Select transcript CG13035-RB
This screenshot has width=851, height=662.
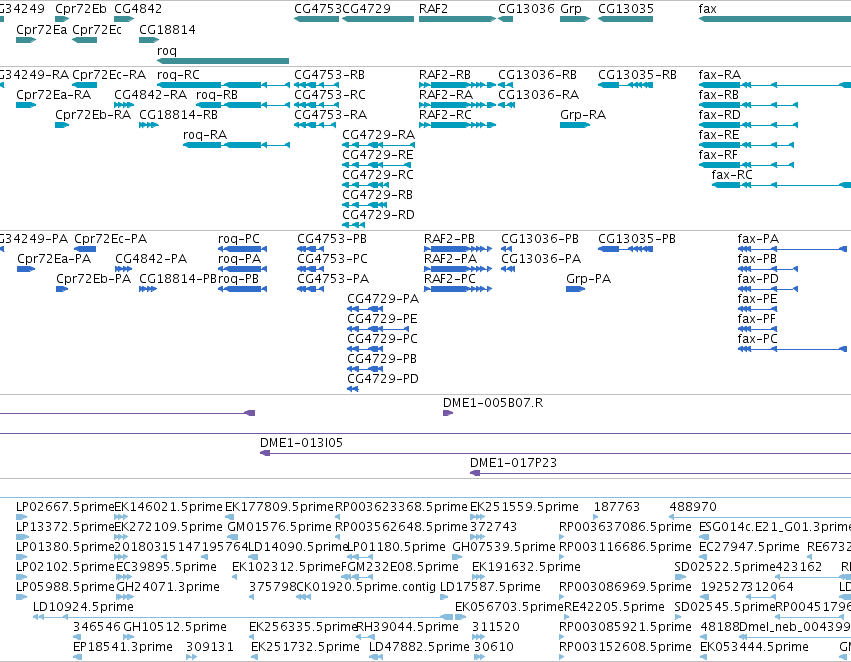click(x=625, y=85)
